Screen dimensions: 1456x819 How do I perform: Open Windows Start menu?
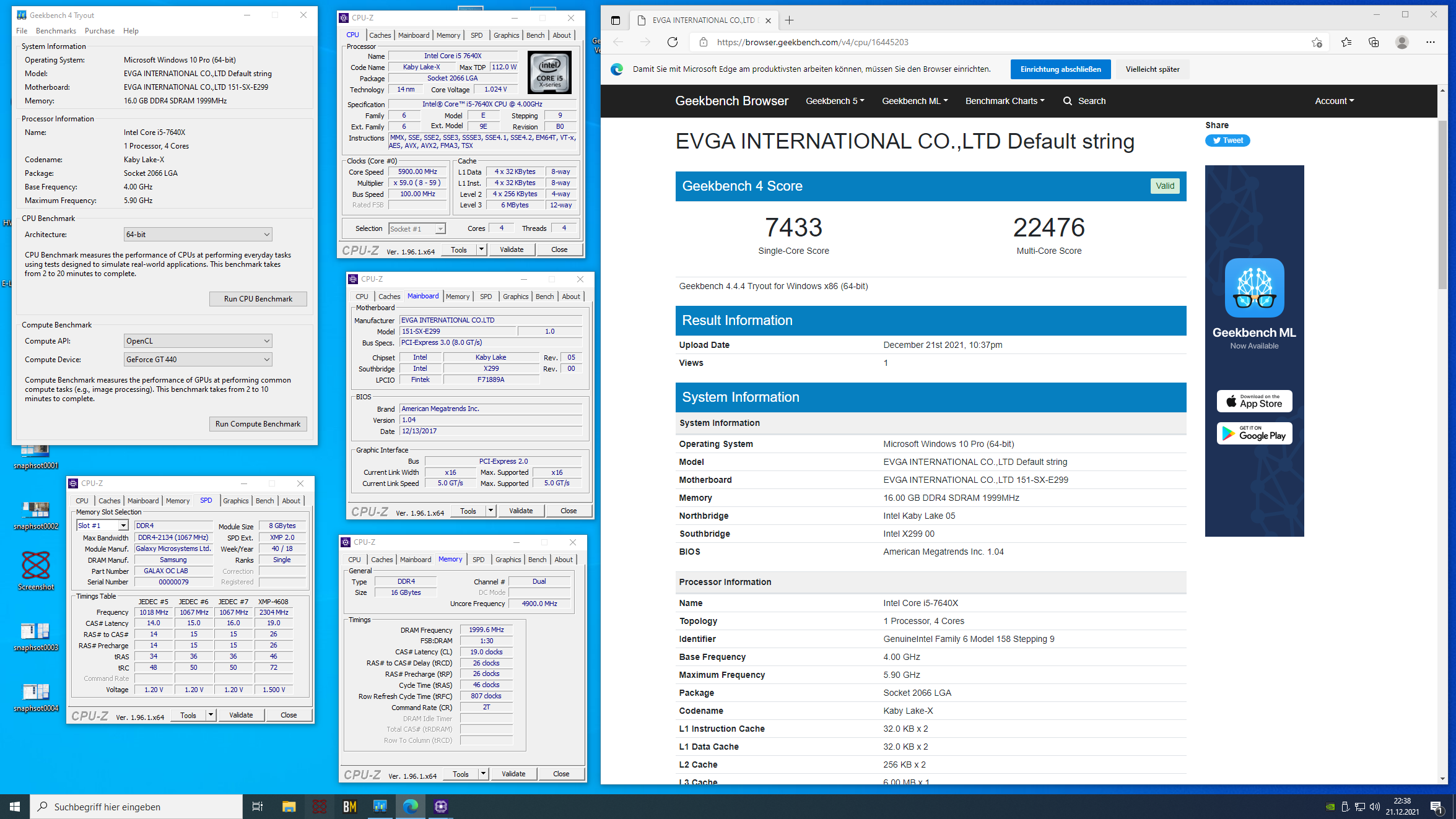[x=15, y=807]
